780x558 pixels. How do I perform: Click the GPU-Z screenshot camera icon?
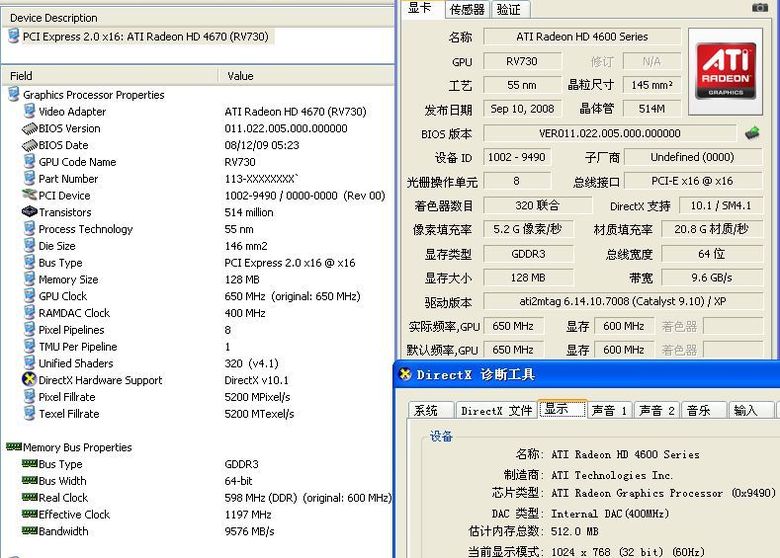(x=760, y=7)
